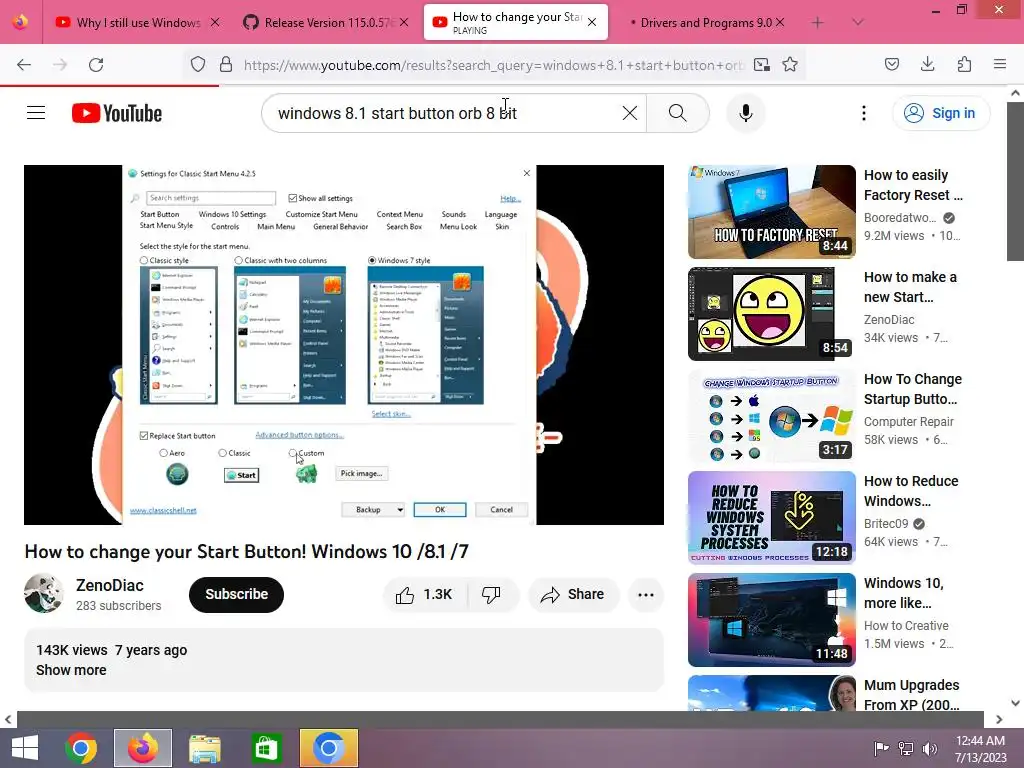Start voice search with the microphone
Viewport: 1024px width, 768px height.
745,113
